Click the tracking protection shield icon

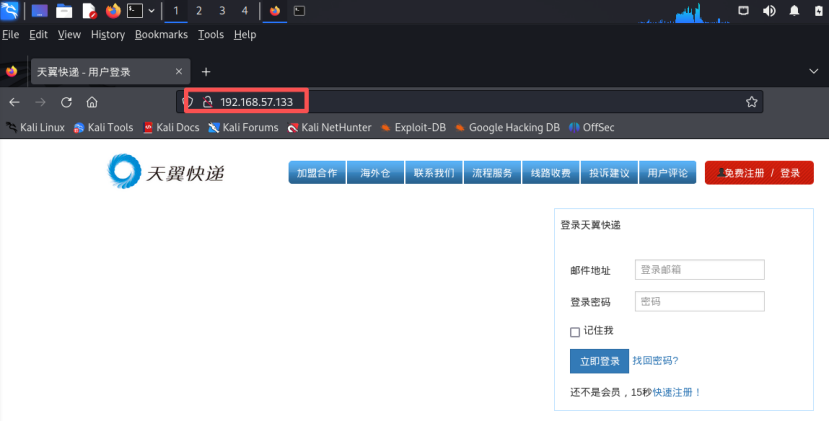(188, 102)
